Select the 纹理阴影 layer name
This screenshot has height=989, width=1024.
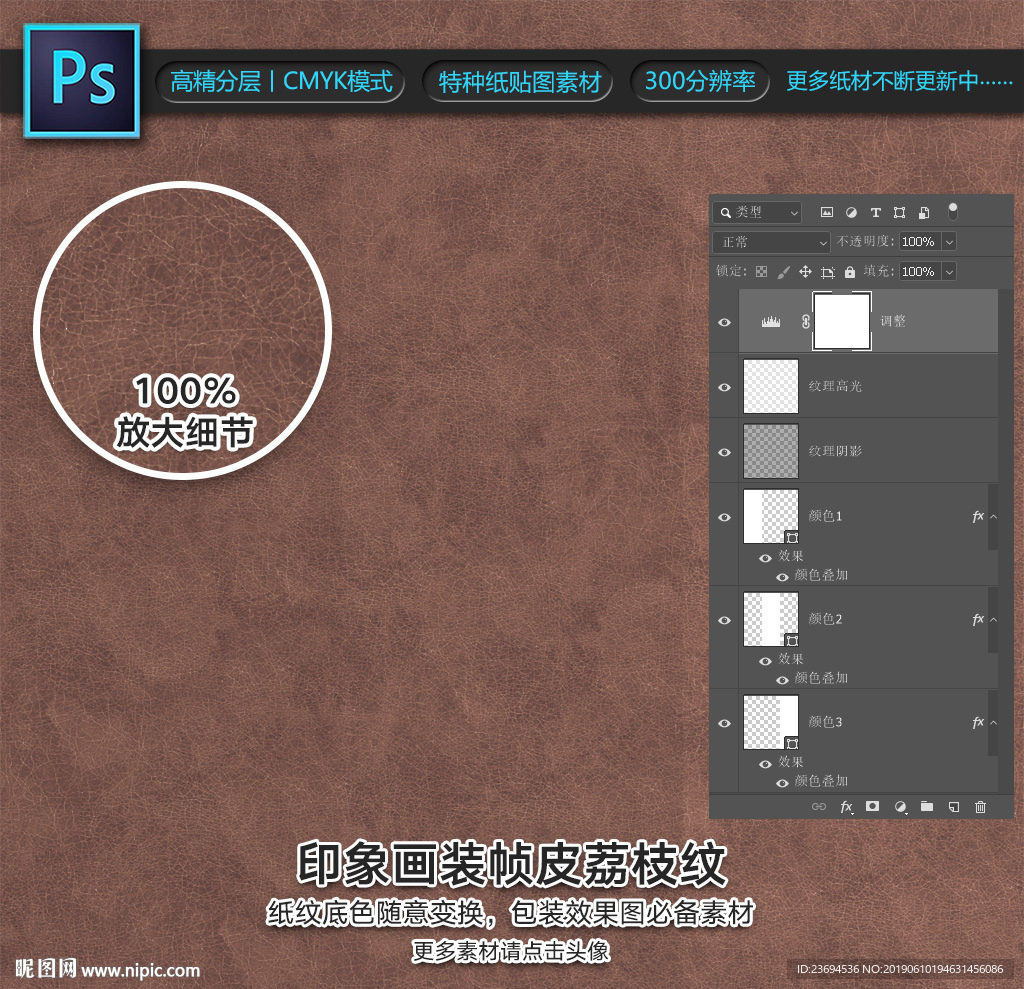tap(835, 451)
